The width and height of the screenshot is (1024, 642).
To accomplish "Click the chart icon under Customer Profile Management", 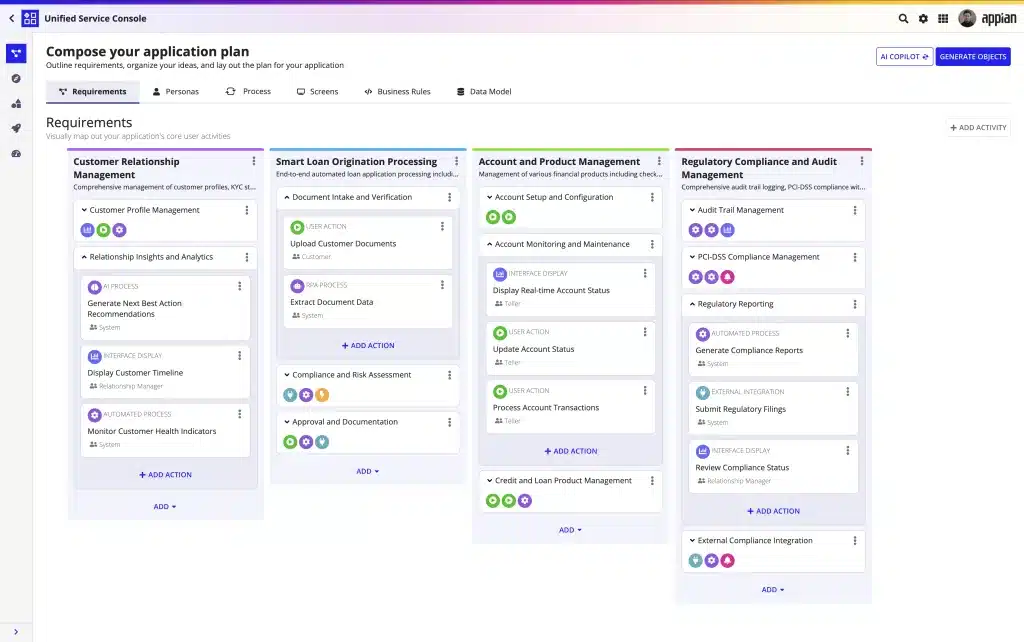I will click(88, 230).
